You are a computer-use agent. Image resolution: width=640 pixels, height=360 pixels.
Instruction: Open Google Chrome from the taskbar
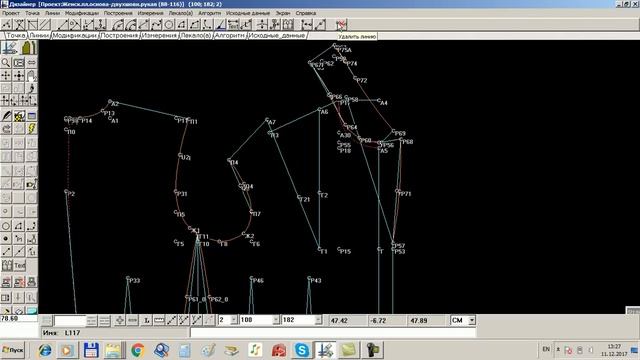point(138,350)
